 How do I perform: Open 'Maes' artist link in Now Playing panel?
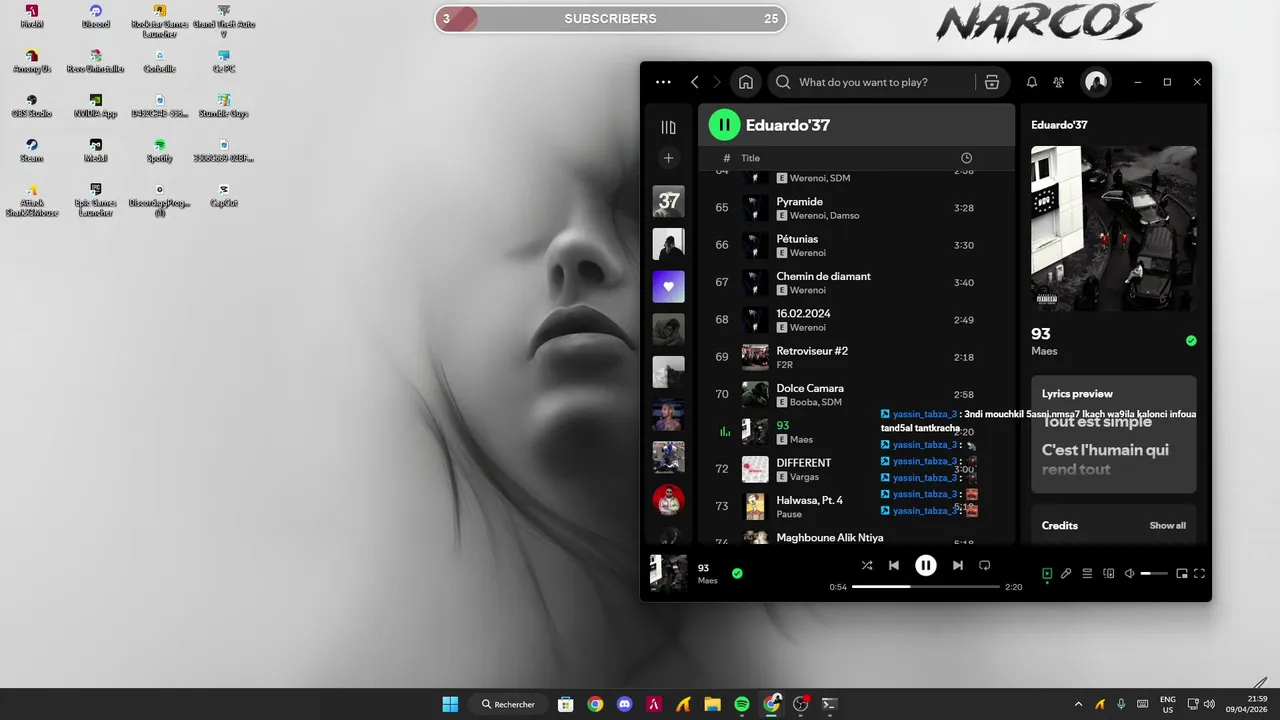(1044, 351)
